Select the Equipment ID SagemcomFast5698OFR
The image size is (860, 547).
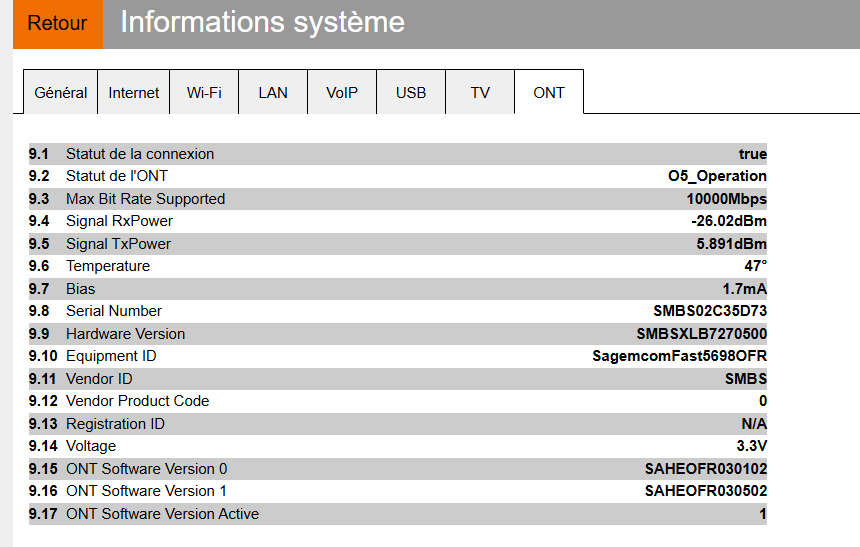pyautogui.click(x=680, y=356)
